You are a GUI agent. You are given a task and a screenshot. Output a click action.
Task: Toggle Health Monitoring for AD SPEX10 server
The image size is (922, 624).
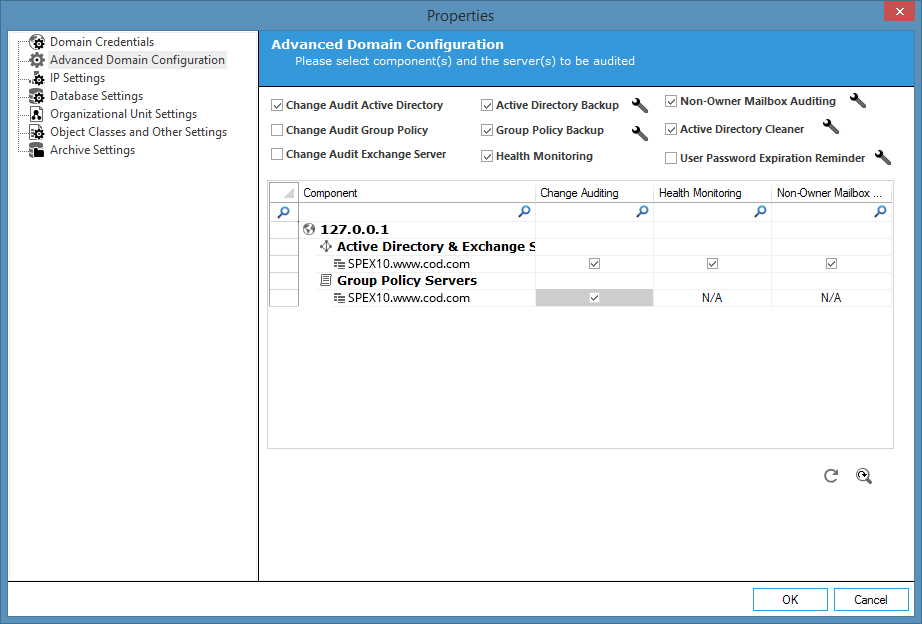[713, 263]
